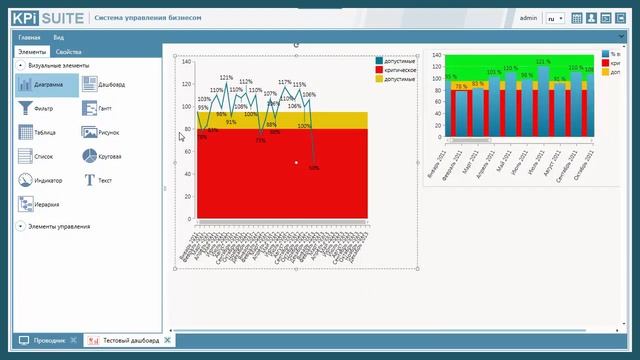Click the KPi SUITE logo
The width and height of the screenshot is (640, 360).
pos(48,18)
